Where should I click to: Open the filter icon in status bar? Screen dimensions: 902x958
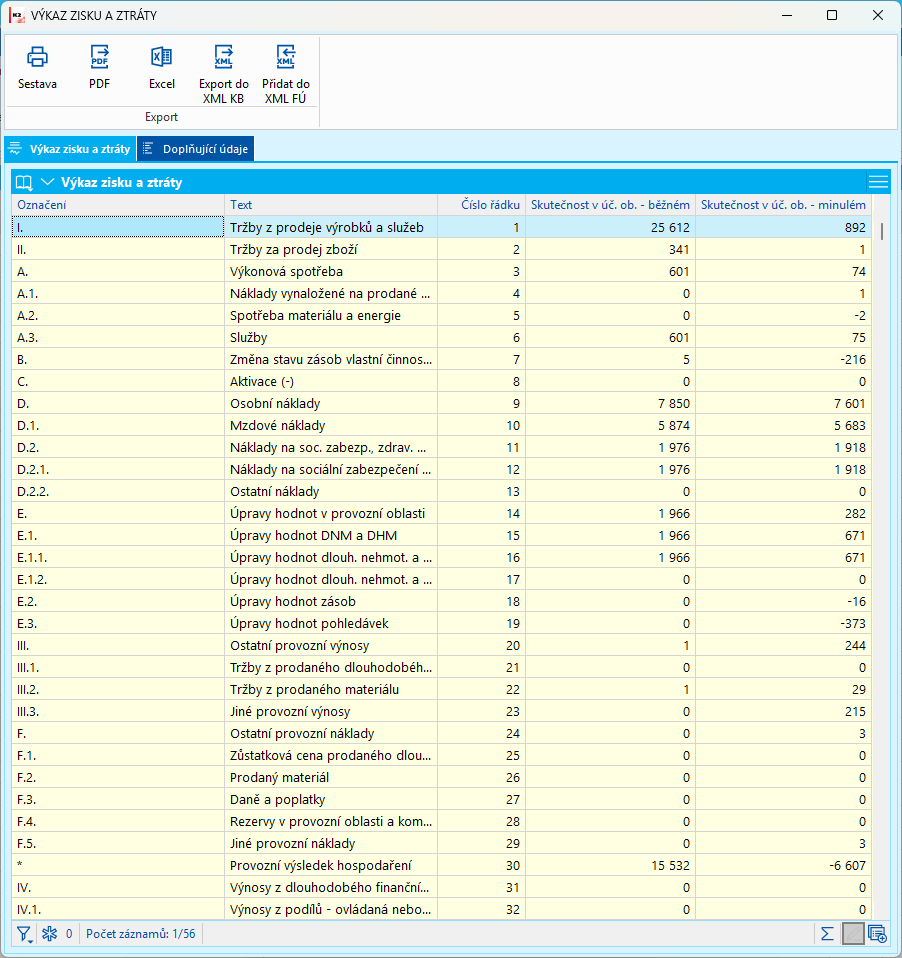24,934
